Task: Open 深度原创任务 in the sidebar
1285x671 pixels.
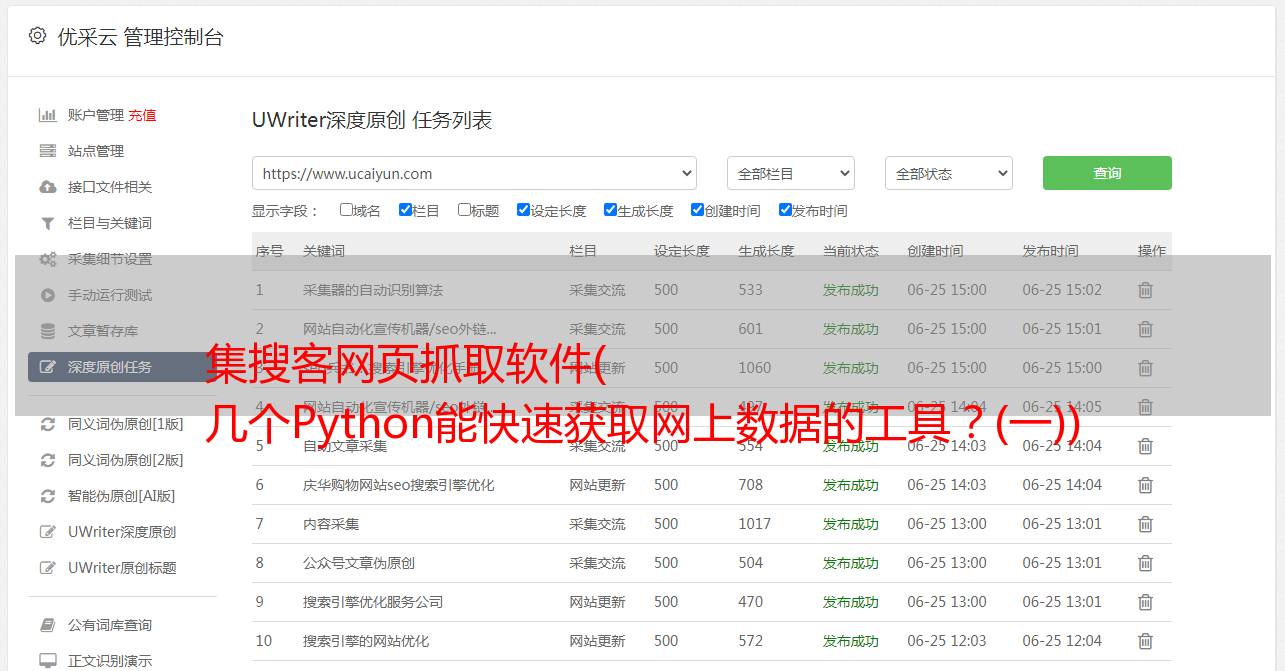Action: coord(120,367)
